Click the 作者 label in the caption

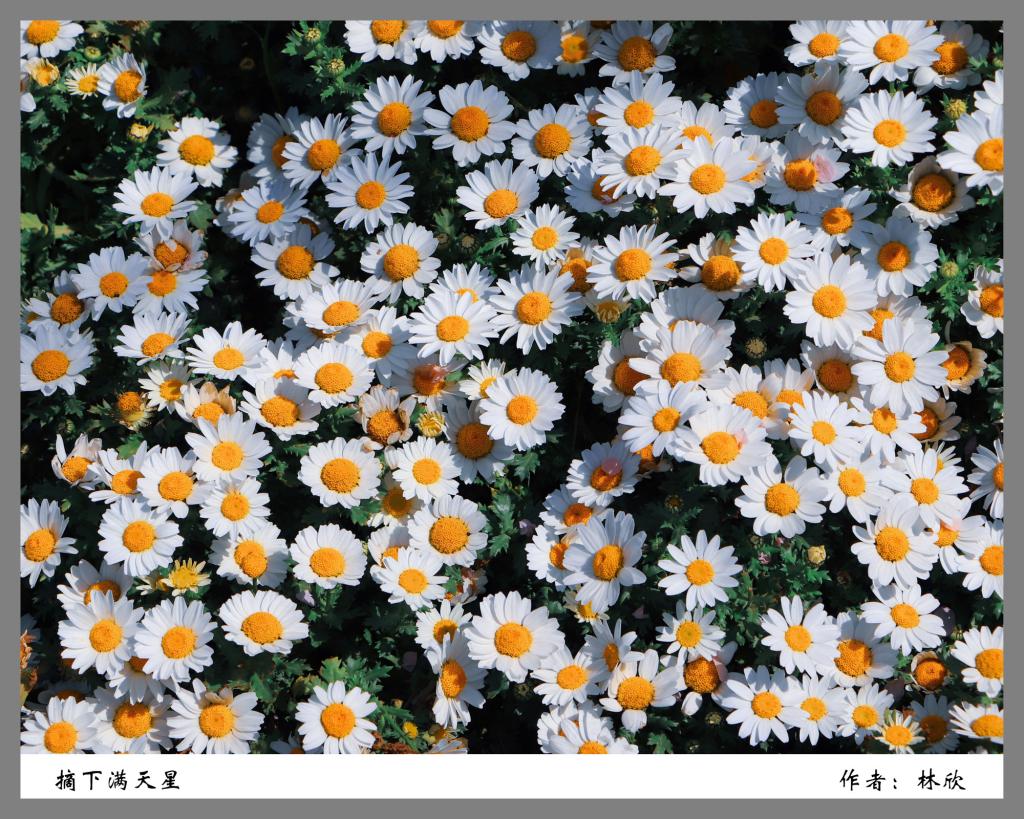(x=863, y=781)
